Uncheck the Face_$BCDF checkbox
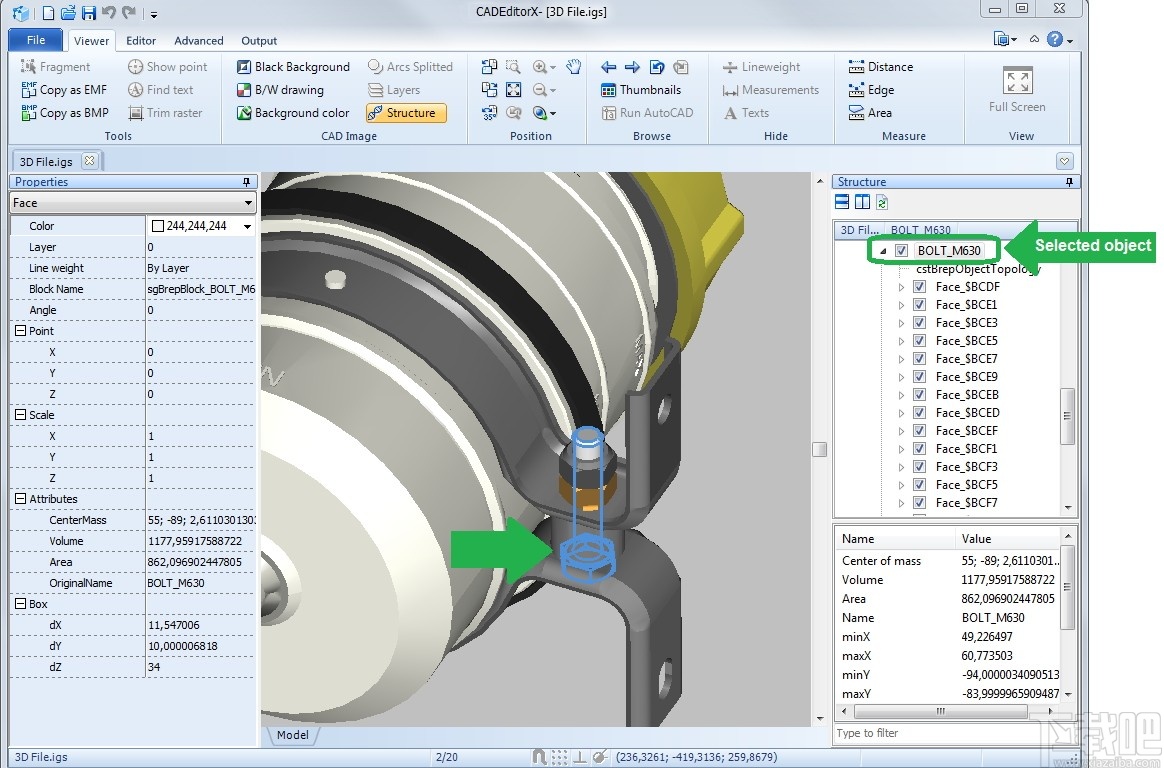This screenshot has height=768, width=1164. (920, 287)
